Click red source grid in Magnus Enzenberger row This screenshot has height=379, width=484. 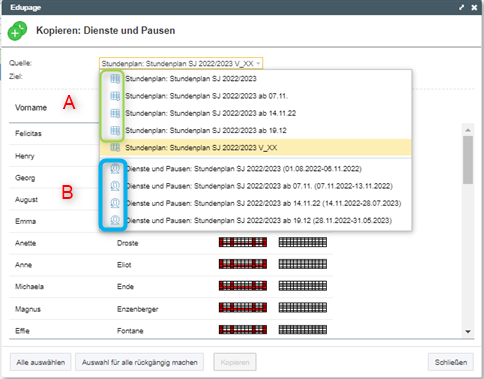coord(243,308)
